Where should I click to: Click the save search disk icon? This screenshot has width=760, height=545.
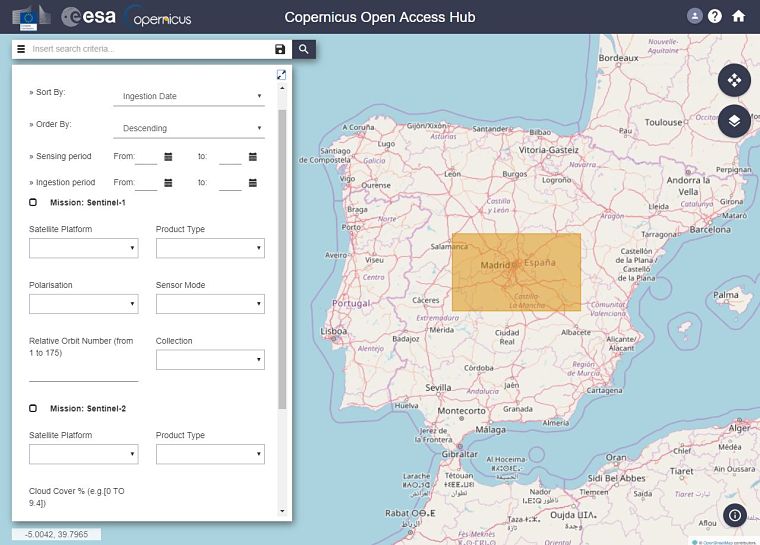click(280, 49)
